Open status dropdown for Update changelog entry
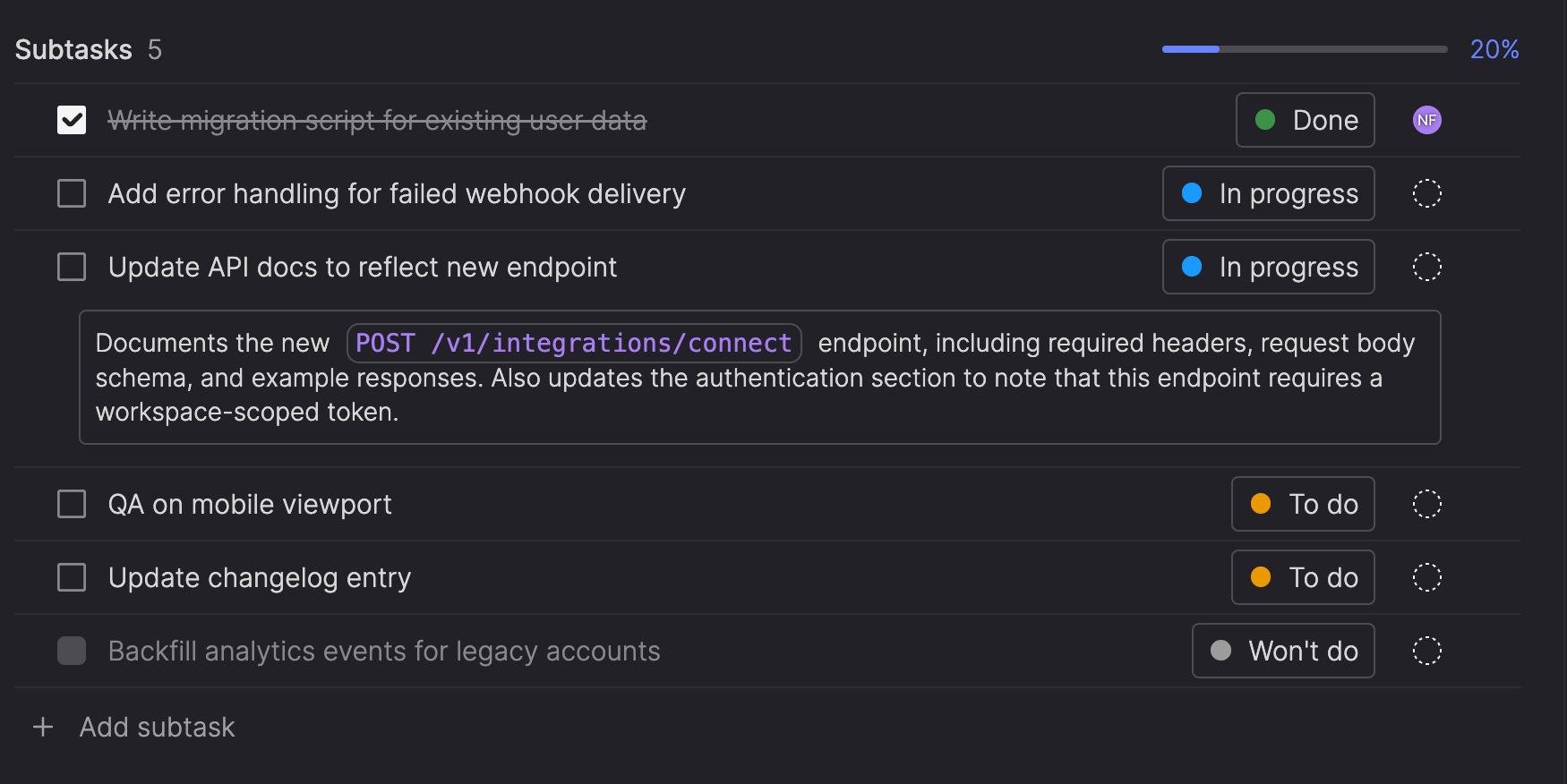 coord(1303,577)
